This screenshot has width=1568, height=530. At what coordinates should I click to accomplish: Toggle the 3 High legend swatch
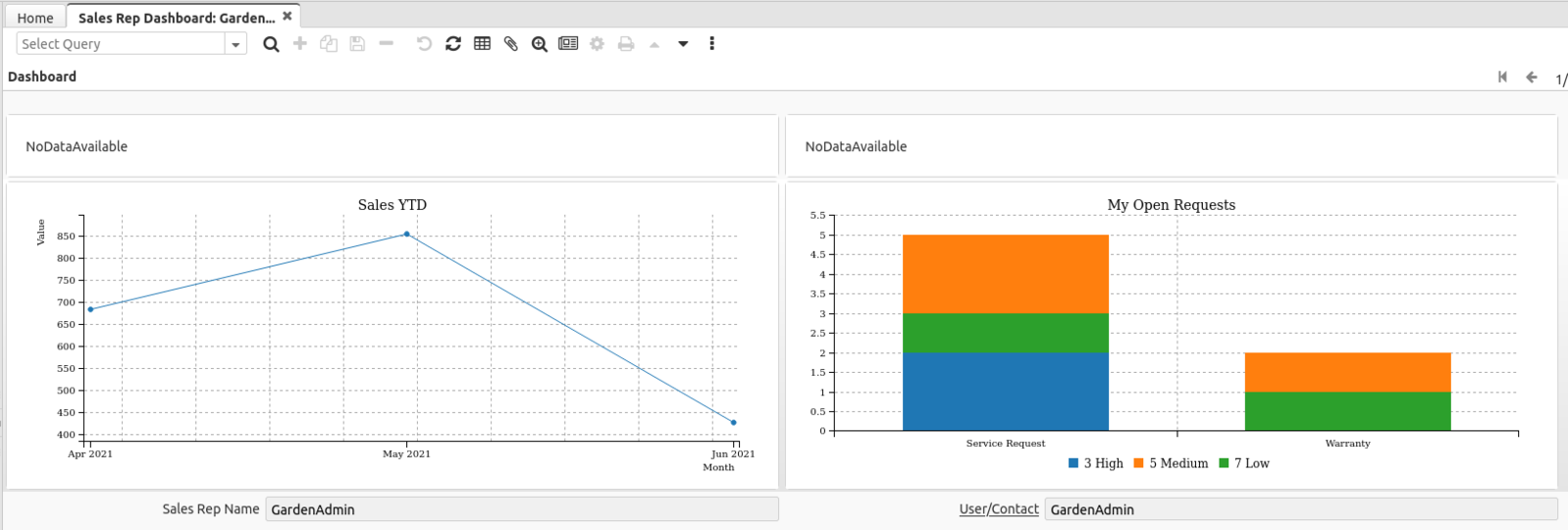(x=1073, y=463)
